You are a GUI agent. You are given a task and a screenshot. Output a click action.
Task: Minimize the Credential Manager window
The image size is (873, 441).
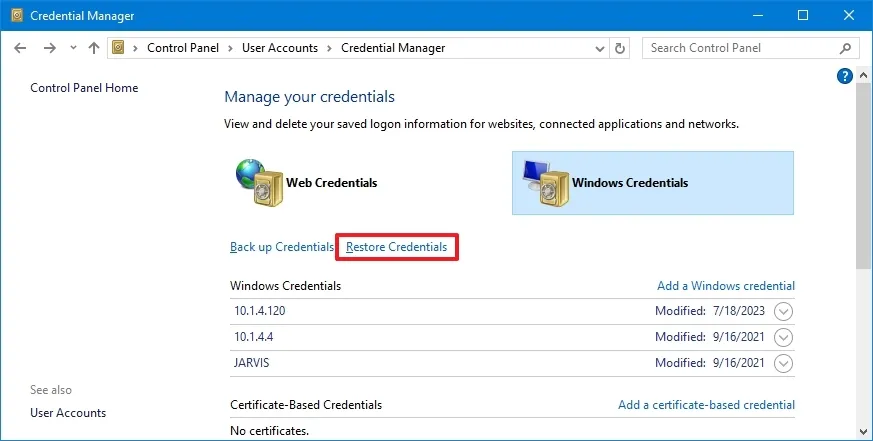click(758, 15)
